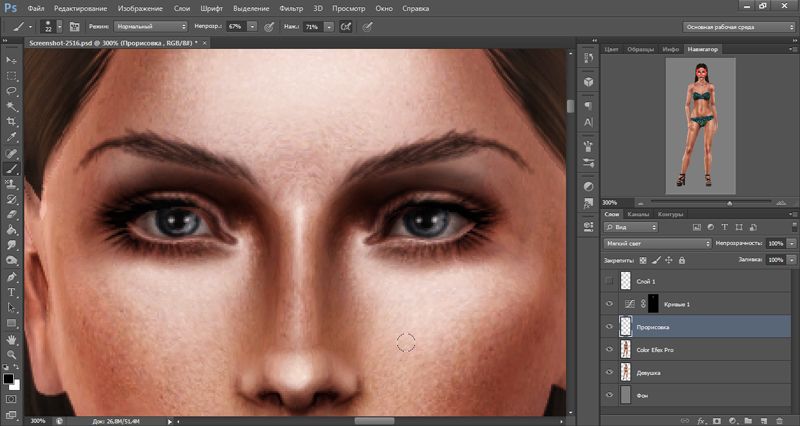Click the foreground black color swatch
This screenshot has width=800, height=426.
(8, 379)
